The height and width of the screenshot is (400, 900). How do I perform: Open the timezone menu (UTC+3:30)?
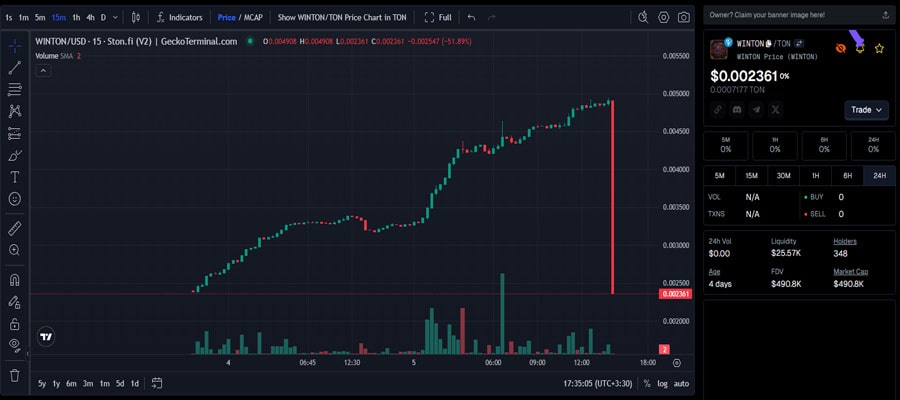click(x=598, y=383)
